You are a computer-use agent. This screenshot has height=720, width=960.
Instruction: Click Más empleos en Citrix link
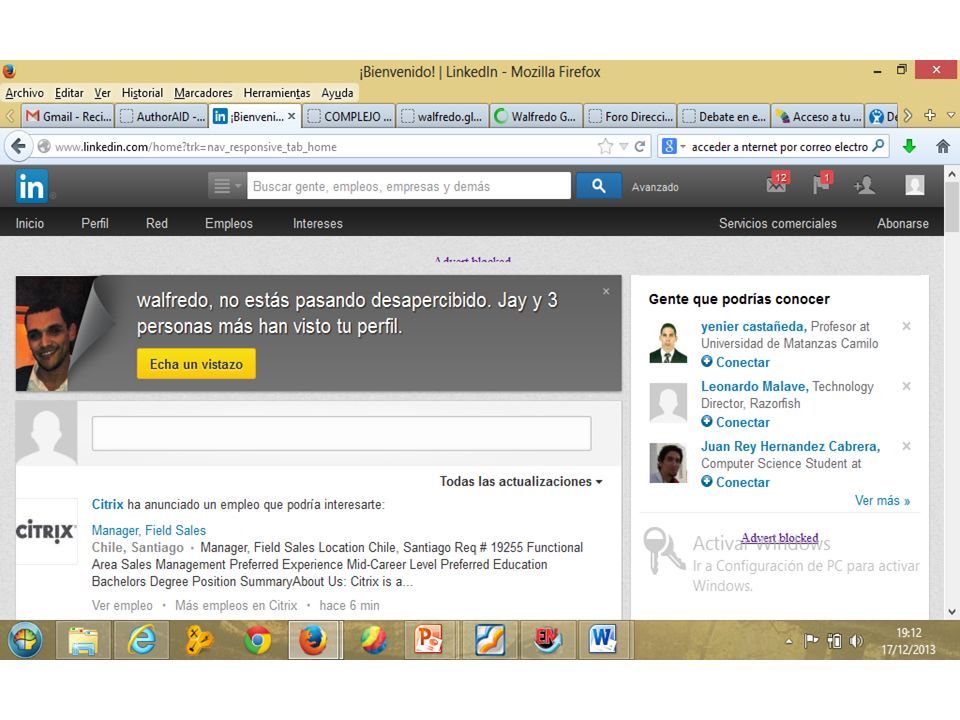click(x=236, y=606)
